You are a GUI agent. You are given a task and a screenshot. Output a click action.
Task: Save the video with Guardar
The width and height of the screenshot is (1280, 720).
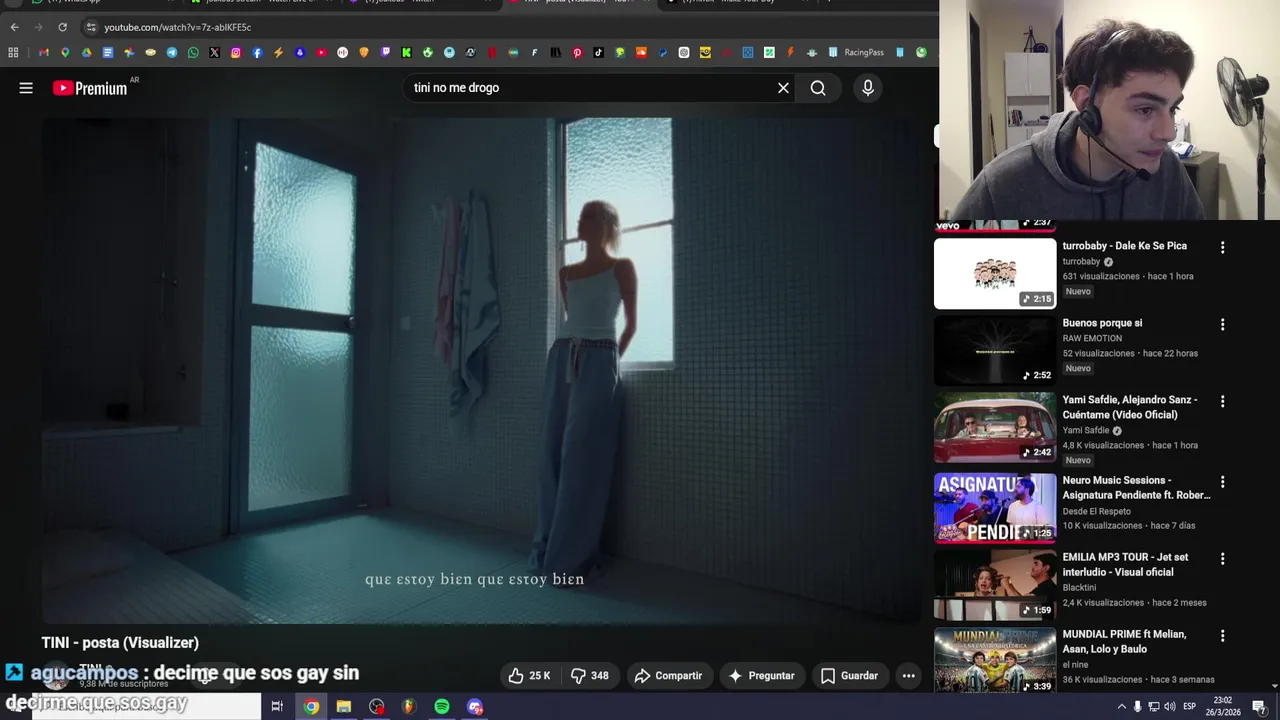[x=849, y=676]
